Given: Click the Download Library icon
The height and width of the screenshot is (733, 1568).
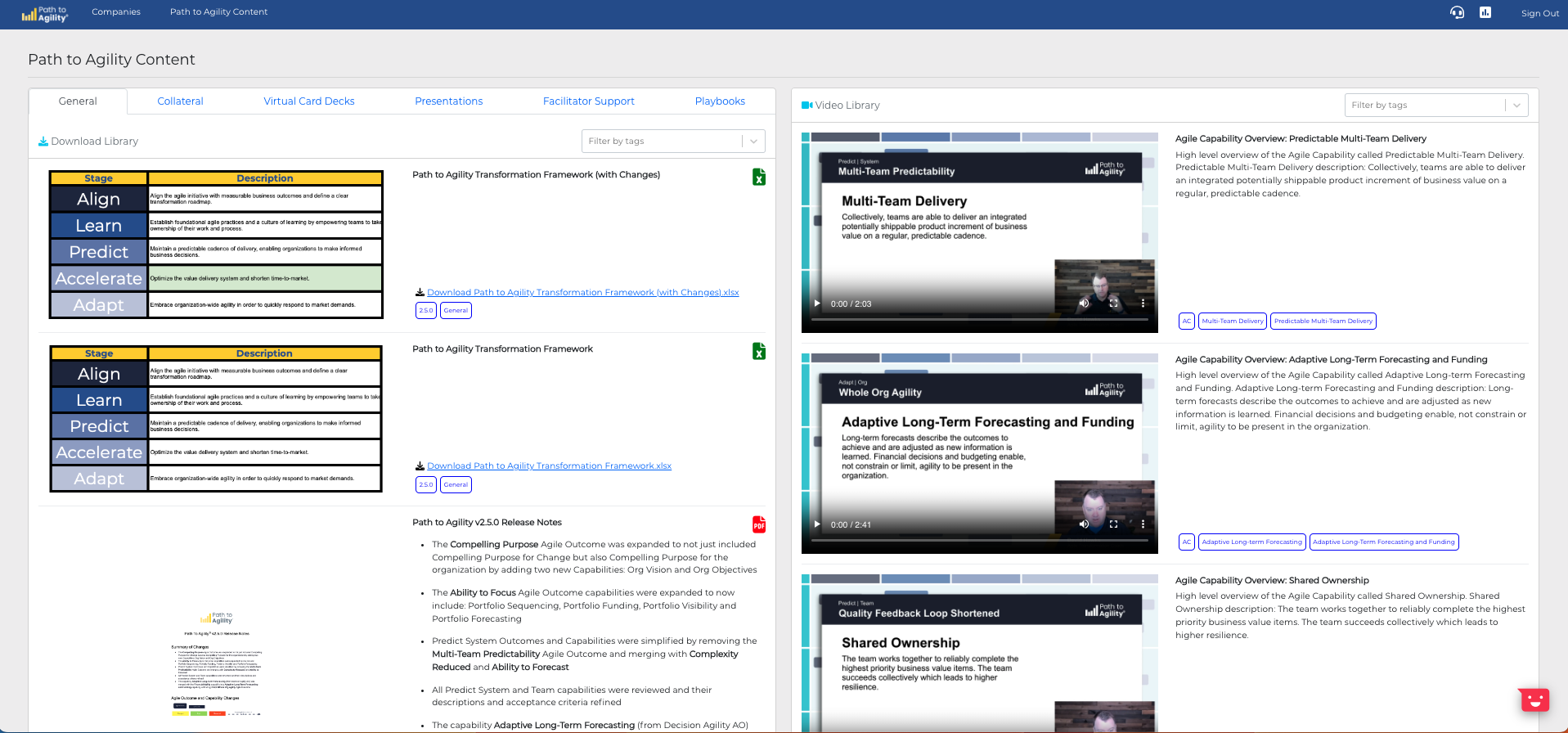Looking at the screenshot, I should click(43, 142).
